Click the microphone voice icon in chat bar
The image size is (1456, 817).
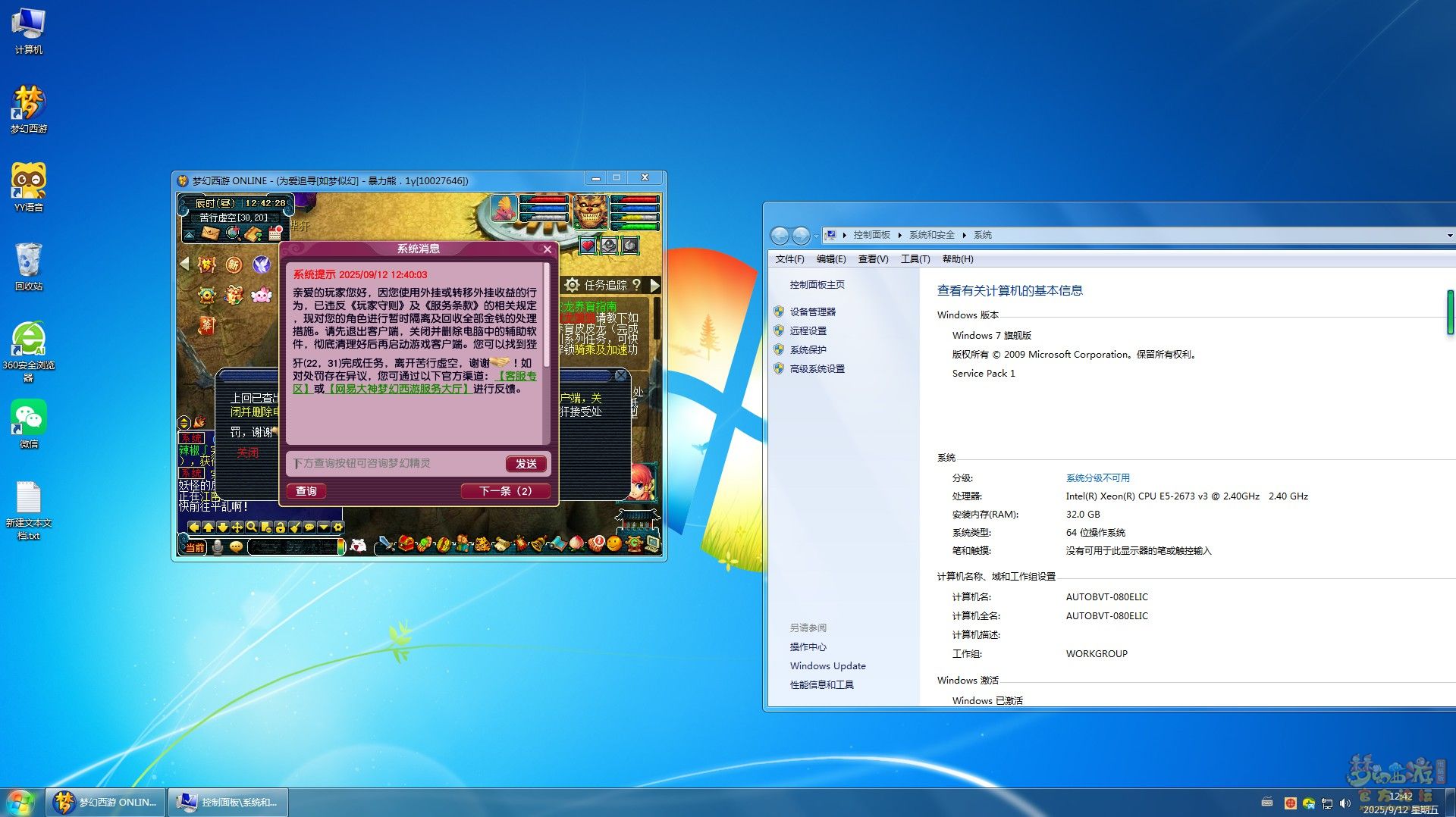coord(218,547)
